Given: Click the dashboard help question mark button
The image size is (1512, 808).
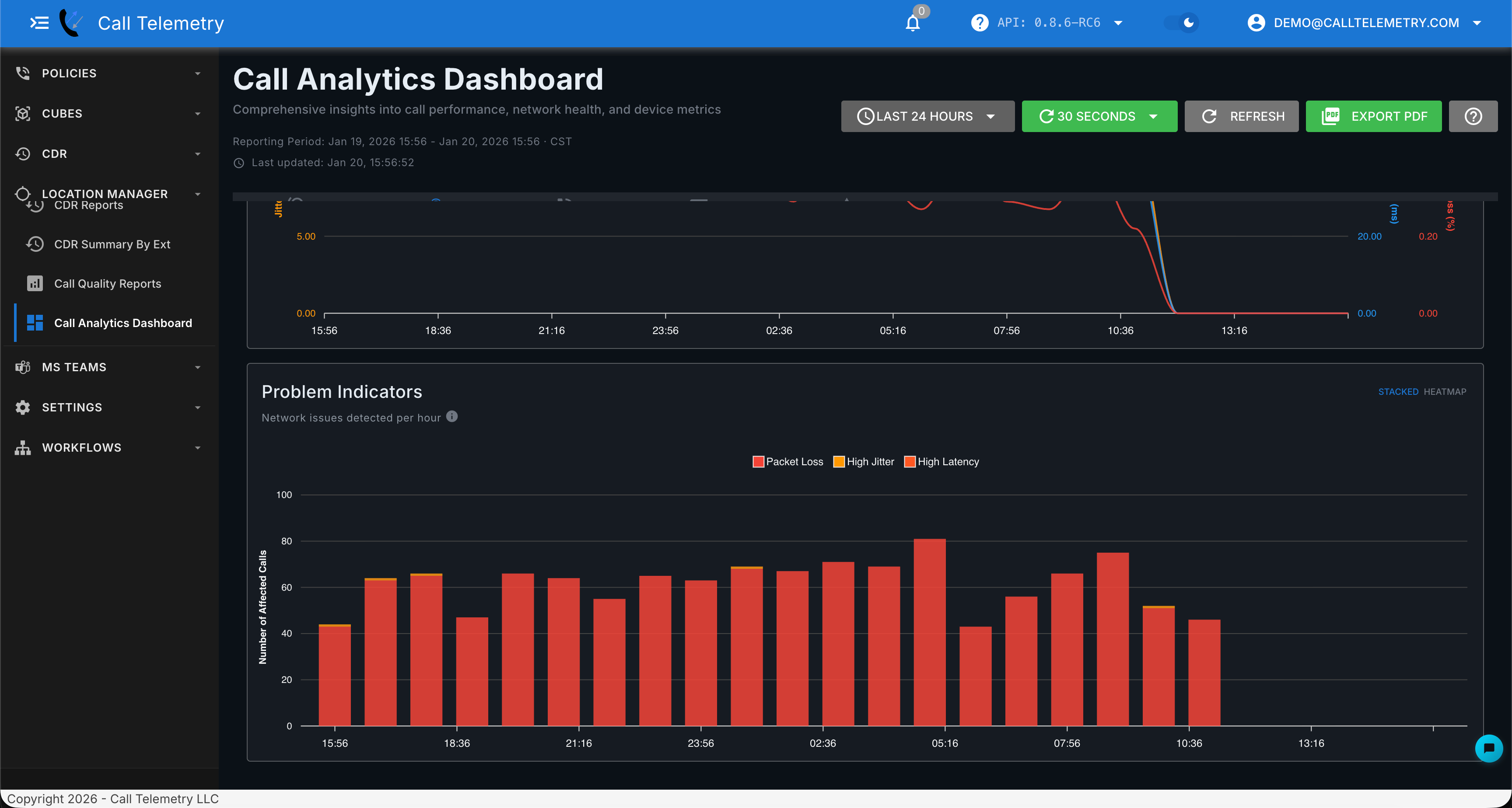Looking at the screenshot, I should [x=1473, y=116].
